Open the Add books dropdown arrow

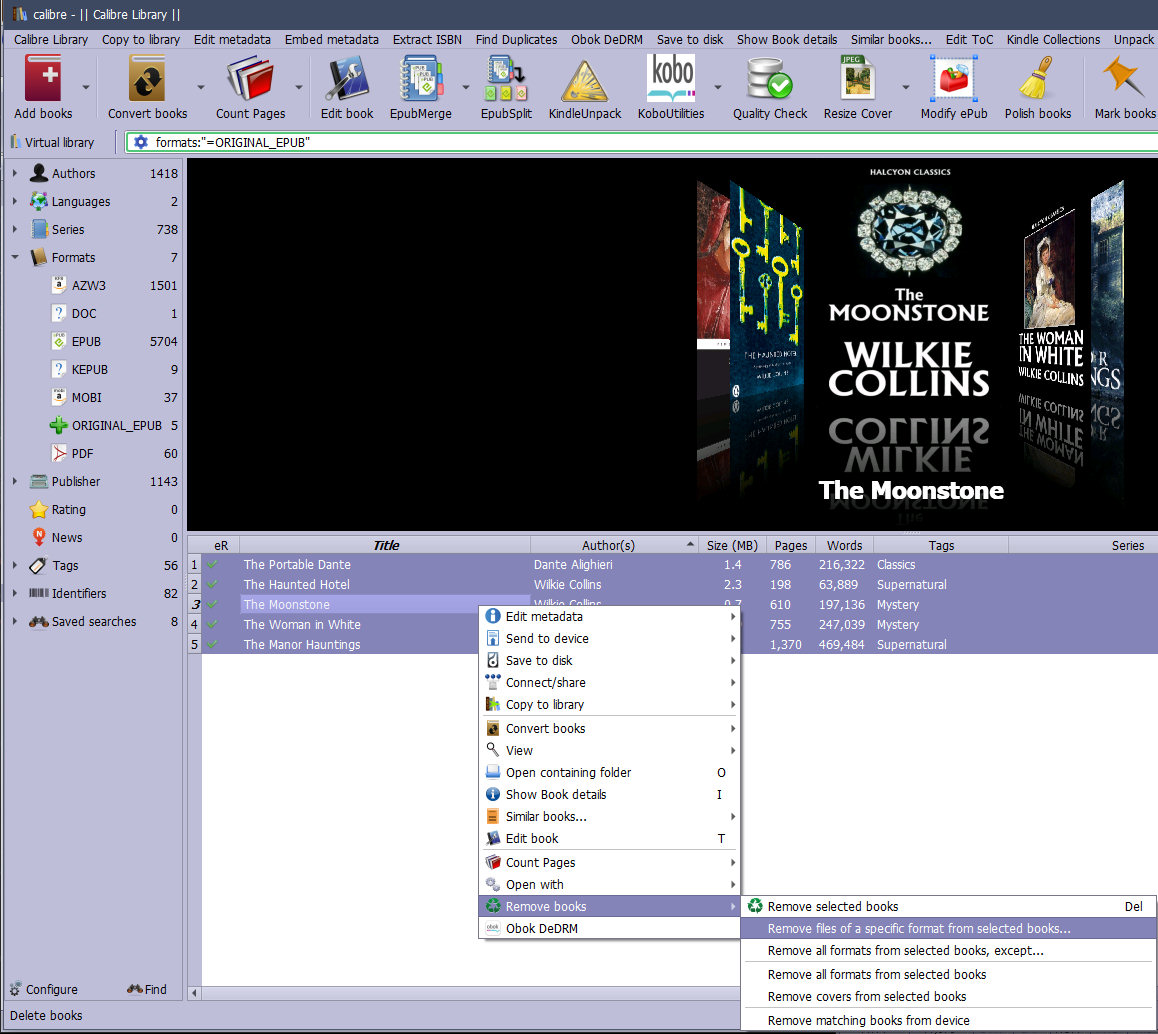click(x=86, y=87)
